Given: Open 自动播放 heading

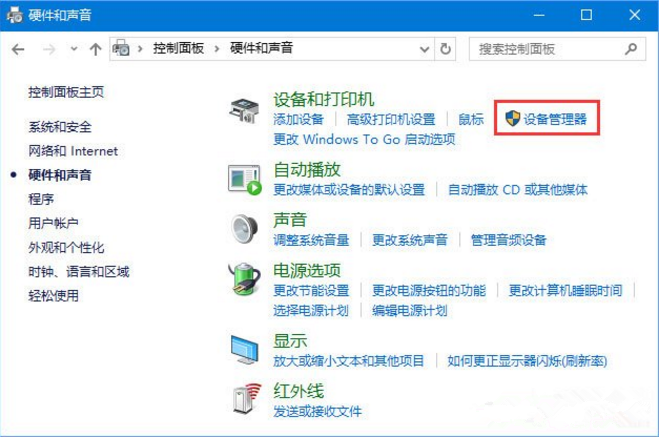Looking at the screenshot, I should click(x=307, y=170).
